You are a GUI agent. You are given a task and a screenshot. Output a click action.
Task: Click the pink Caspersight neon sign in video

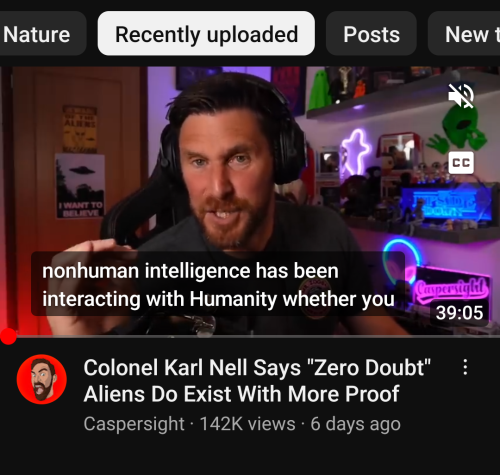(452, 288)
